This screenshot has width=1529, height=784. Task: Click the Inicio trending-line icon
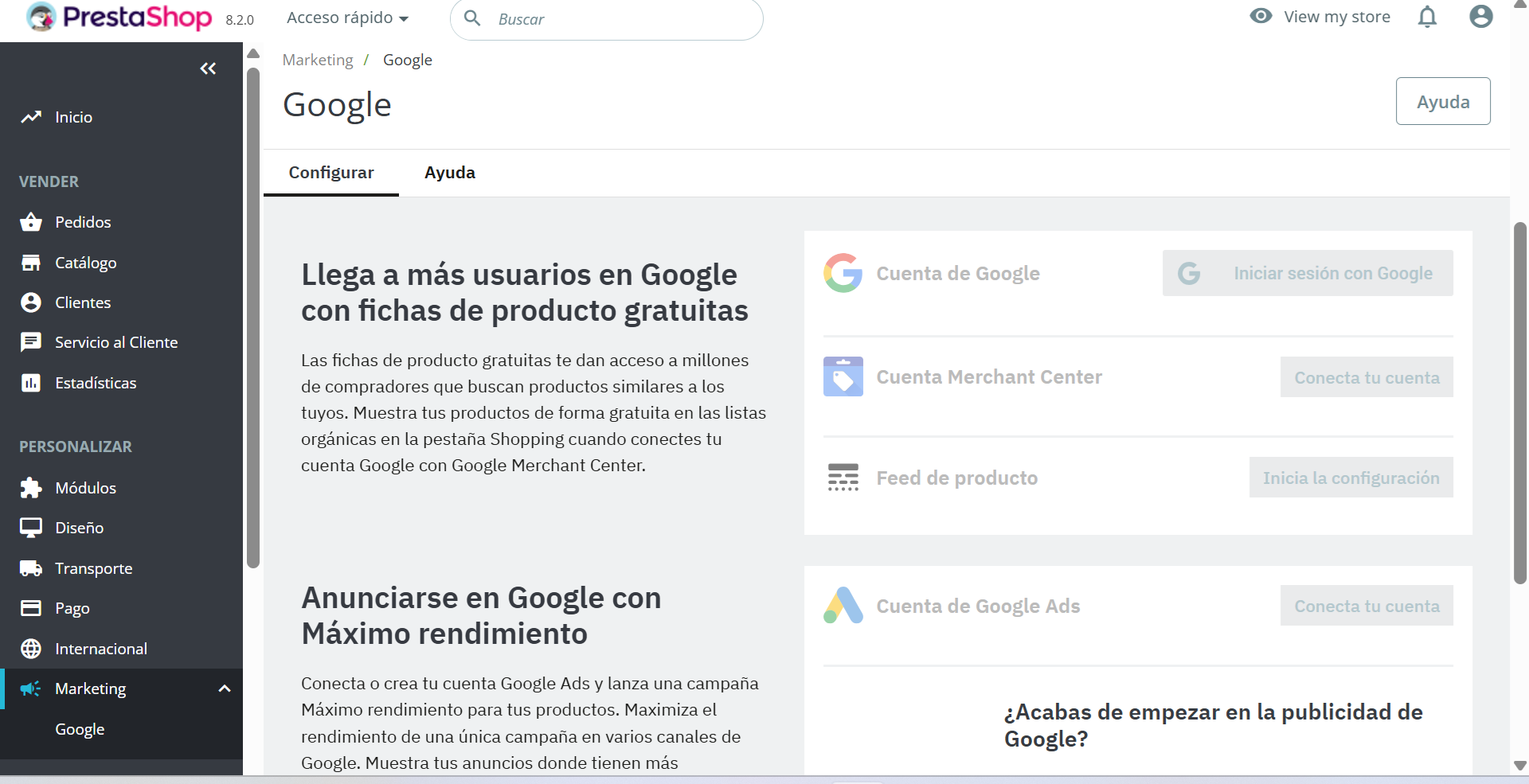pos(31,117)
